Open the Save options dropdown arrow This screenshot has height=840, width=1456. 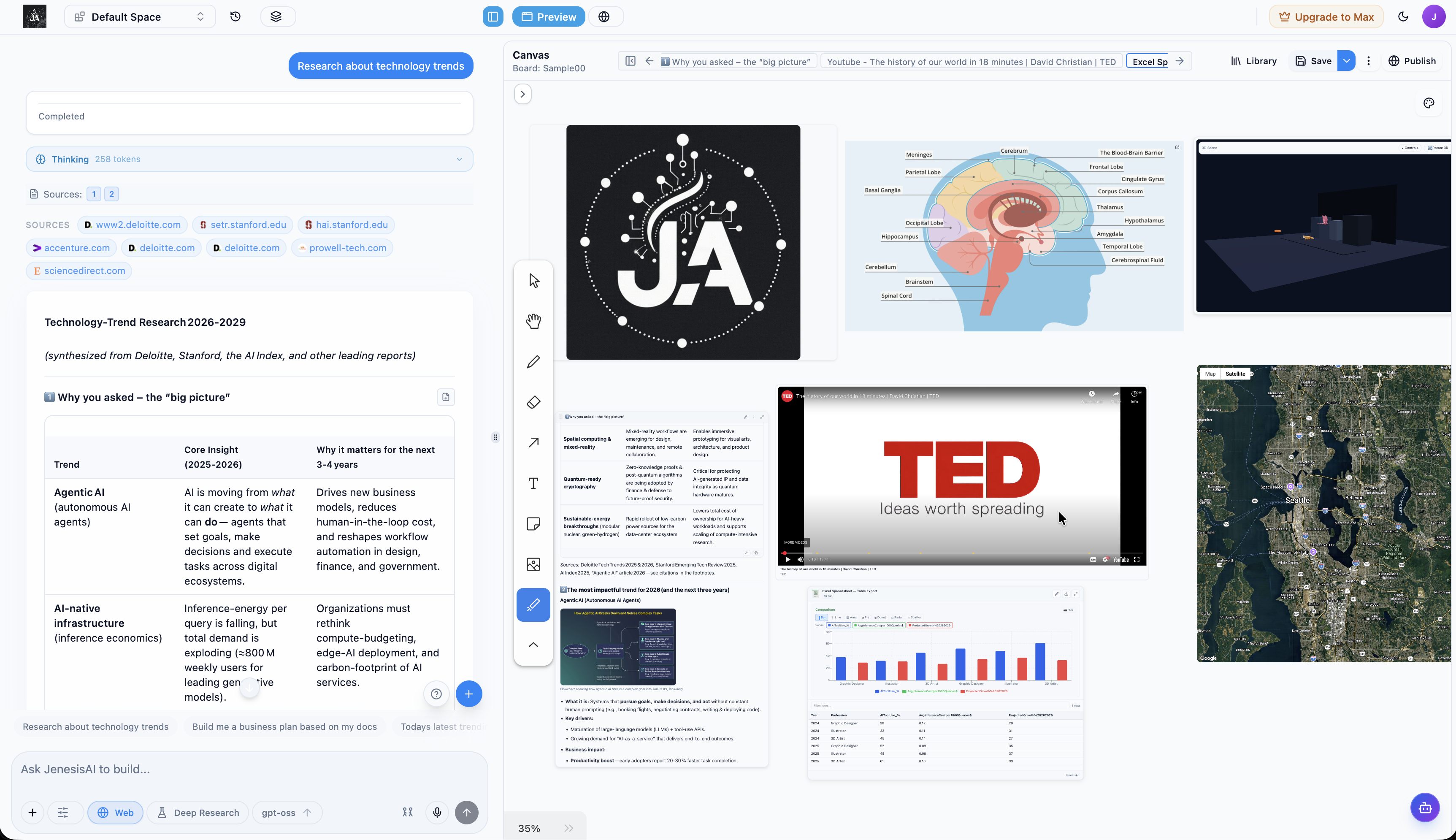(1346, 61)
